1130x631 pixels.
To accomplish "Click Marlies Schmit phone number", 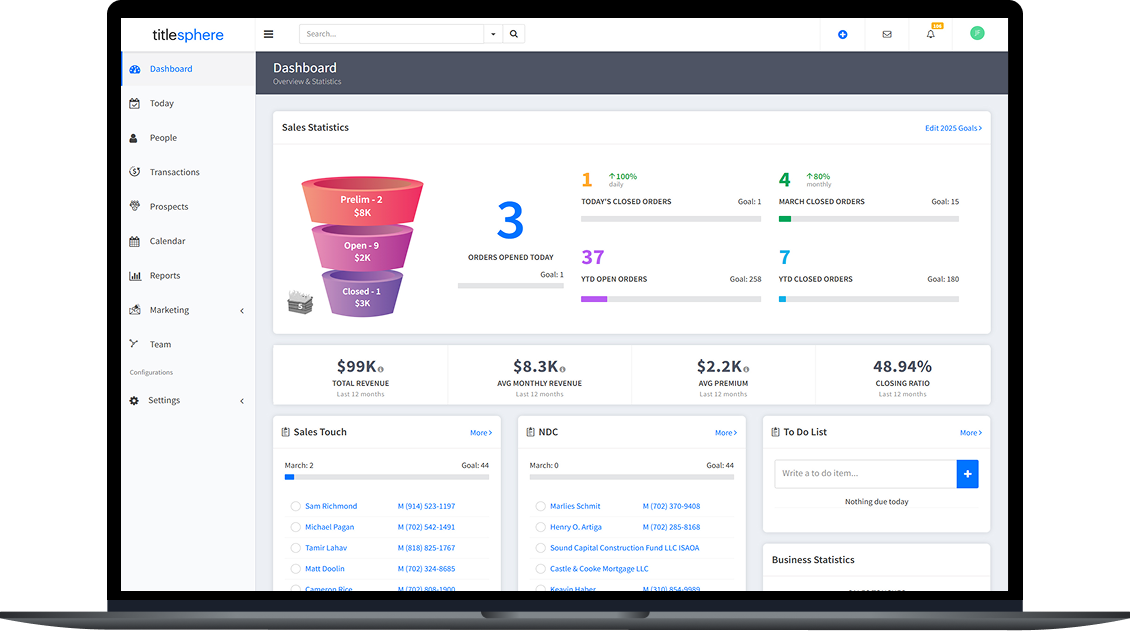I will (671, 506).
